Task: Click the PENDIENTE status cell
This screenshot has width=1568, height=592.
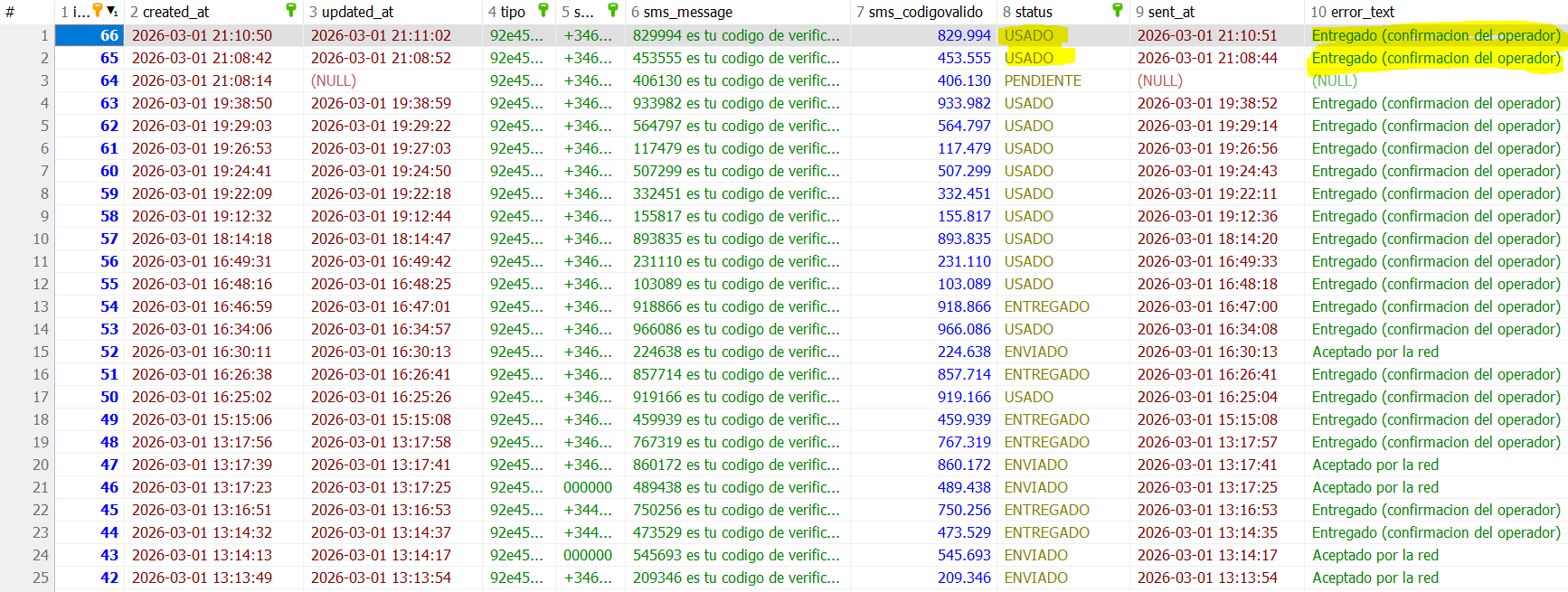Action: (1043, 80)
